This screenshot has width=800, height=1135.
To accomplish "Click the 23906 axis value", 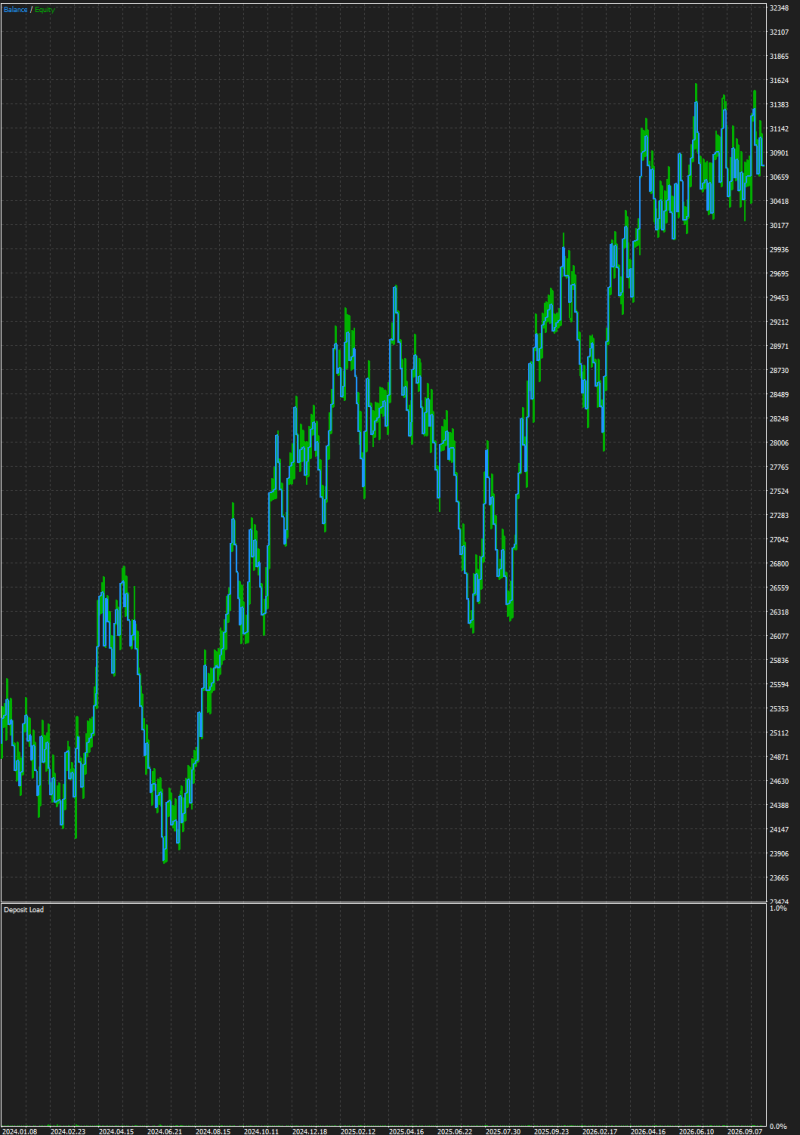I will pos(779,853).
